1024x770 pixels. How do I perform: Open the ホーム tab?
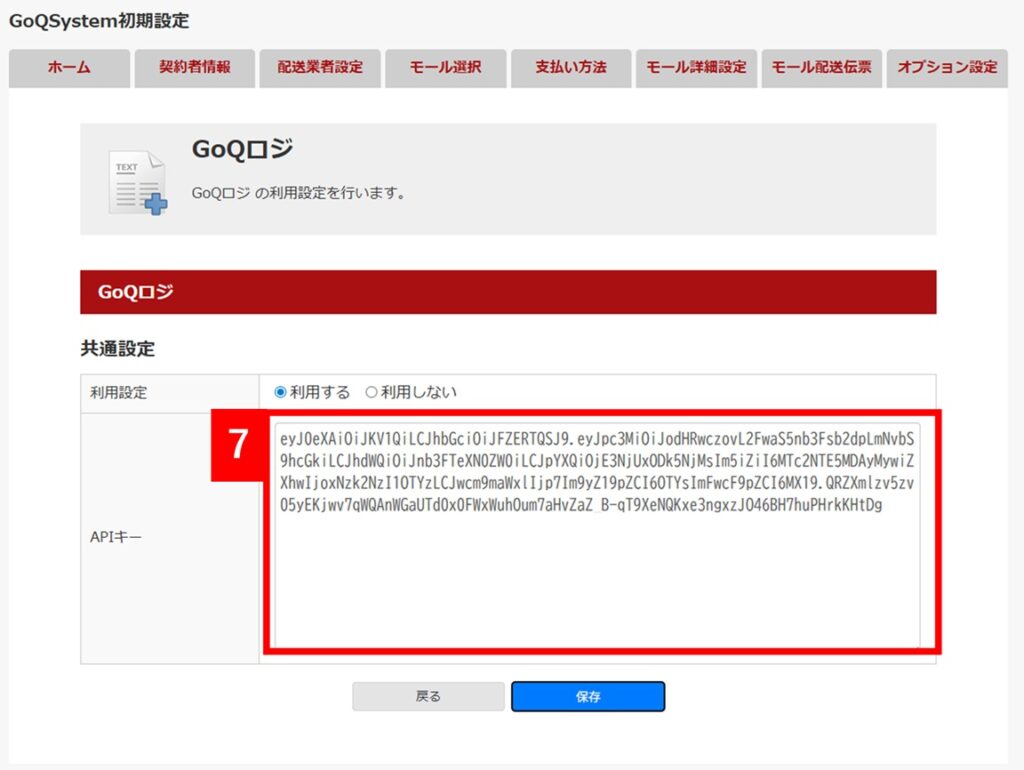(69, 68)
